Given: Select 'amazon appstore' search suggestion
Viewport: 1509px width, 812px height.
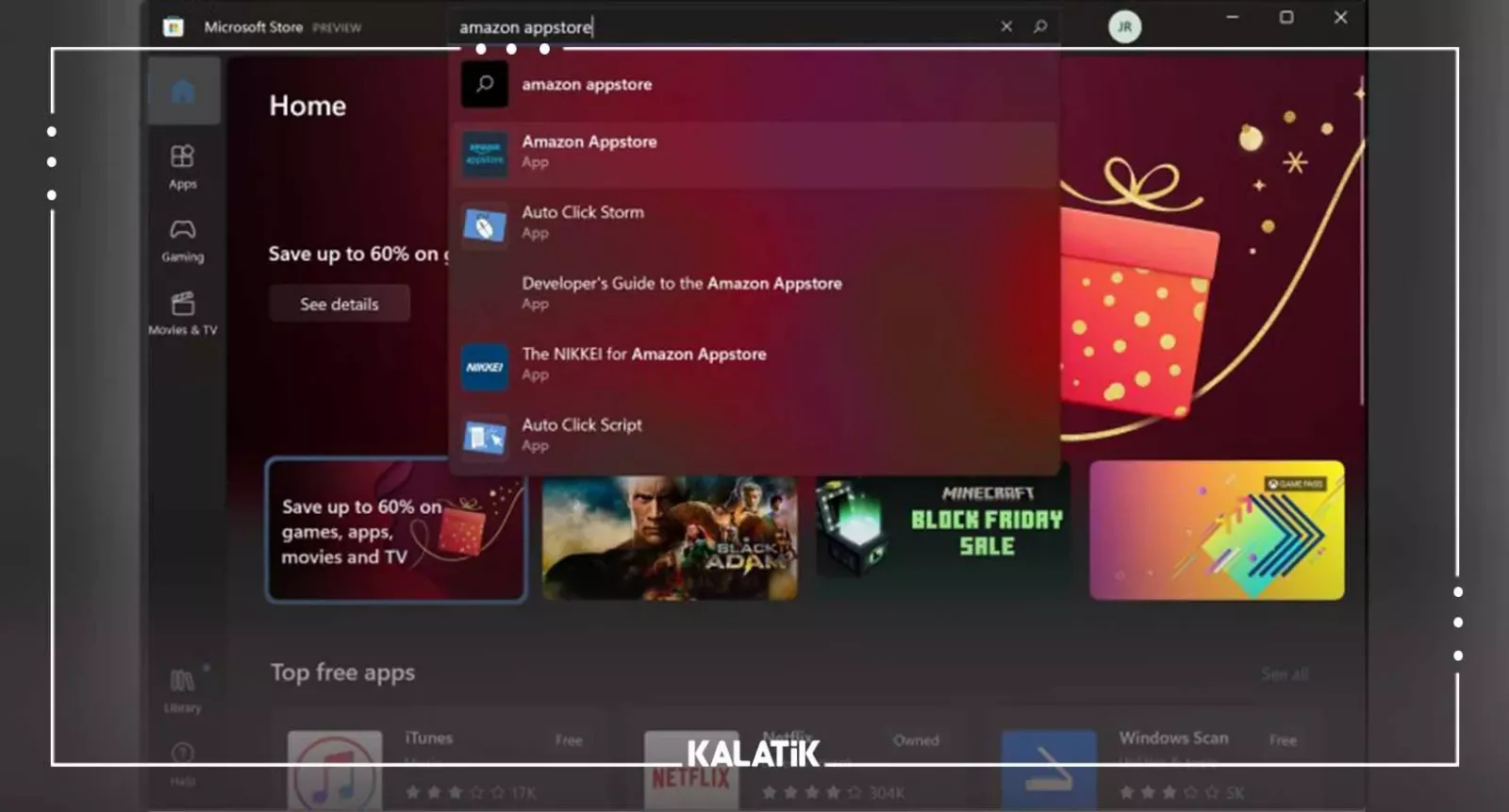Looking at the screenshot, I should 754,84.
